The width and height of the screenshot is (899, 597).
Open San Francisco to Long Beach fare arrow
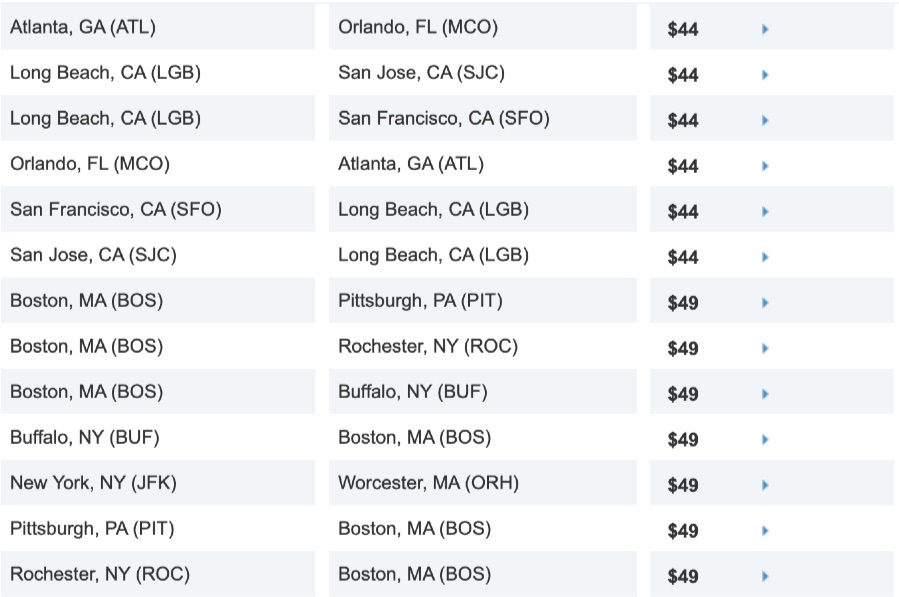(x=765, y=212)
